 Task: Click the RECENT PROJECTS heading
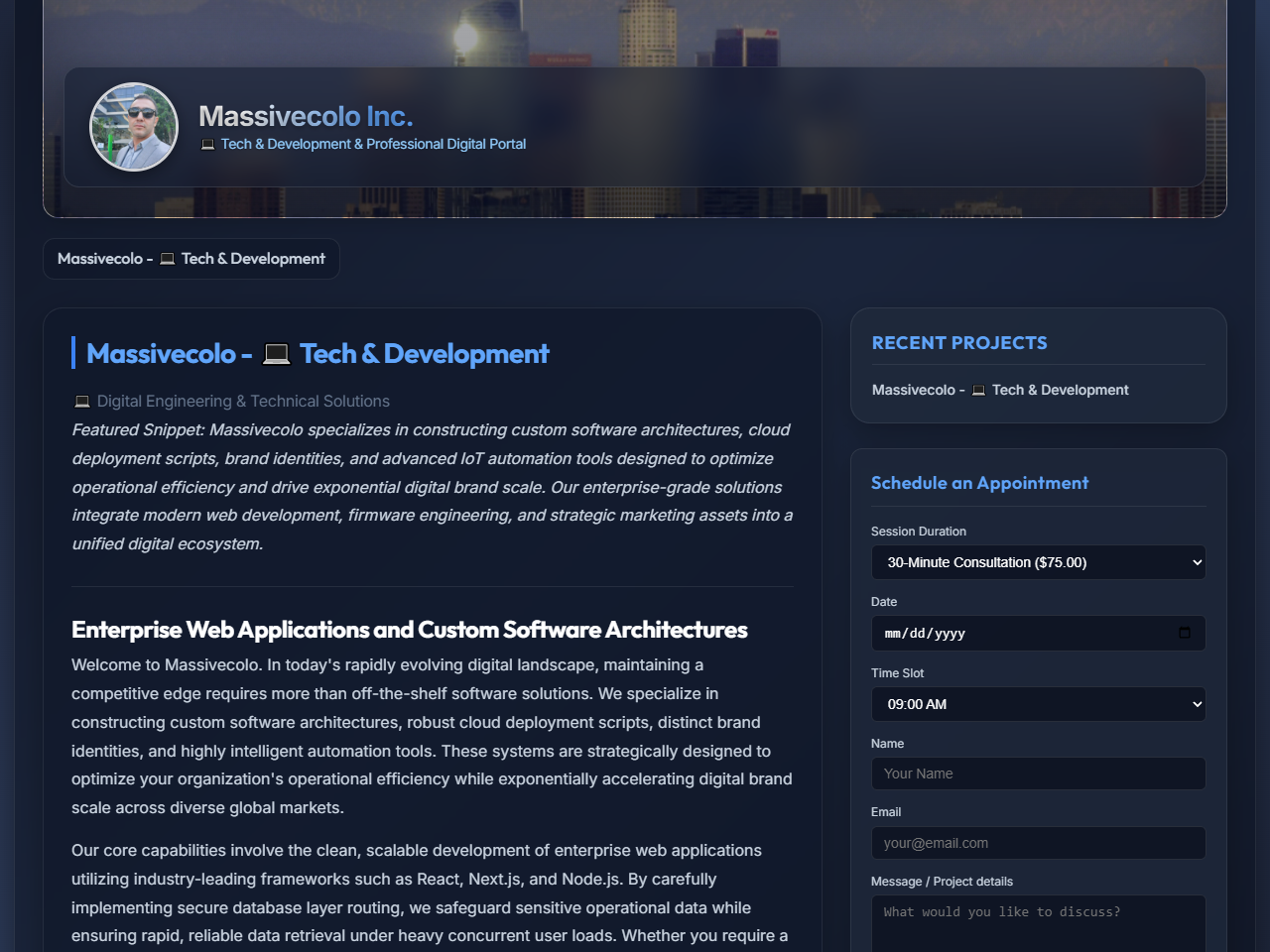(959, 343)
